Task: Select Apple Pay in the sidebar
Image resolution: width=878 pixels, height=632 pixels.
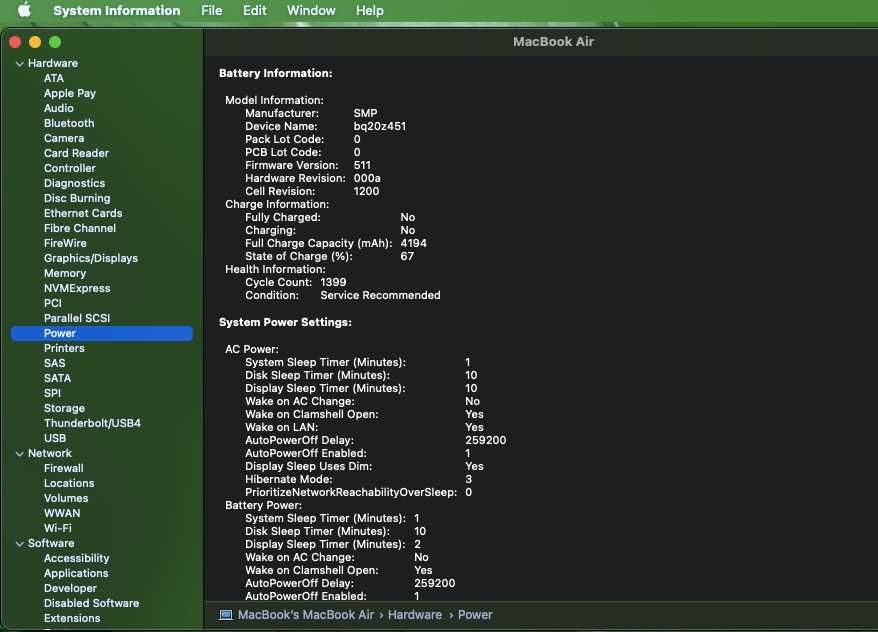Action: tap(69, 93)
